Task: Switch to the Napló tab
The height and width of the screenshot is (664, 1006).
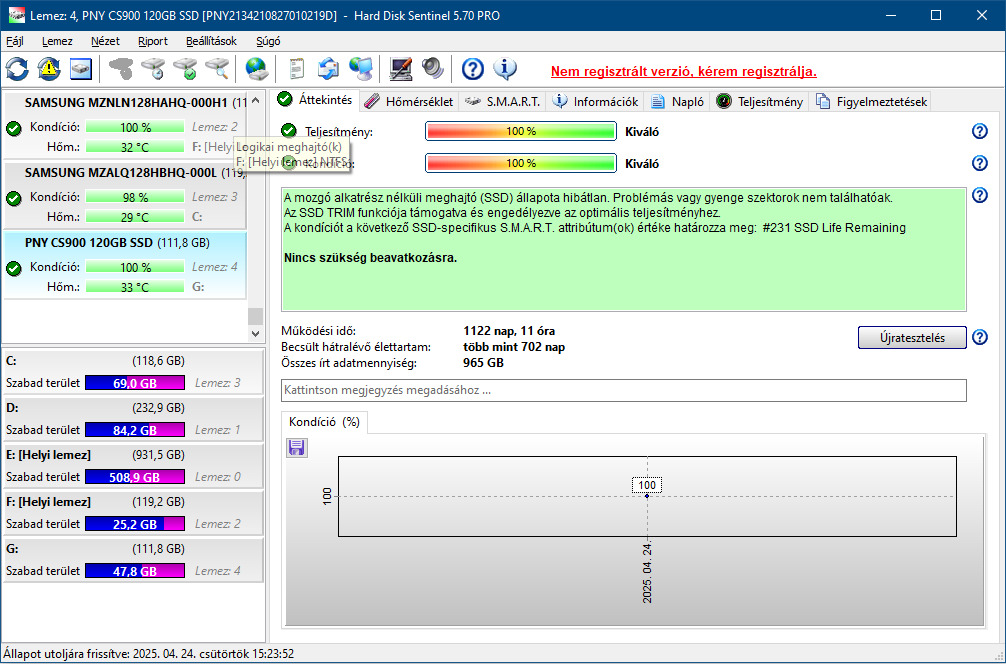Action: click(x=678, y=101)
